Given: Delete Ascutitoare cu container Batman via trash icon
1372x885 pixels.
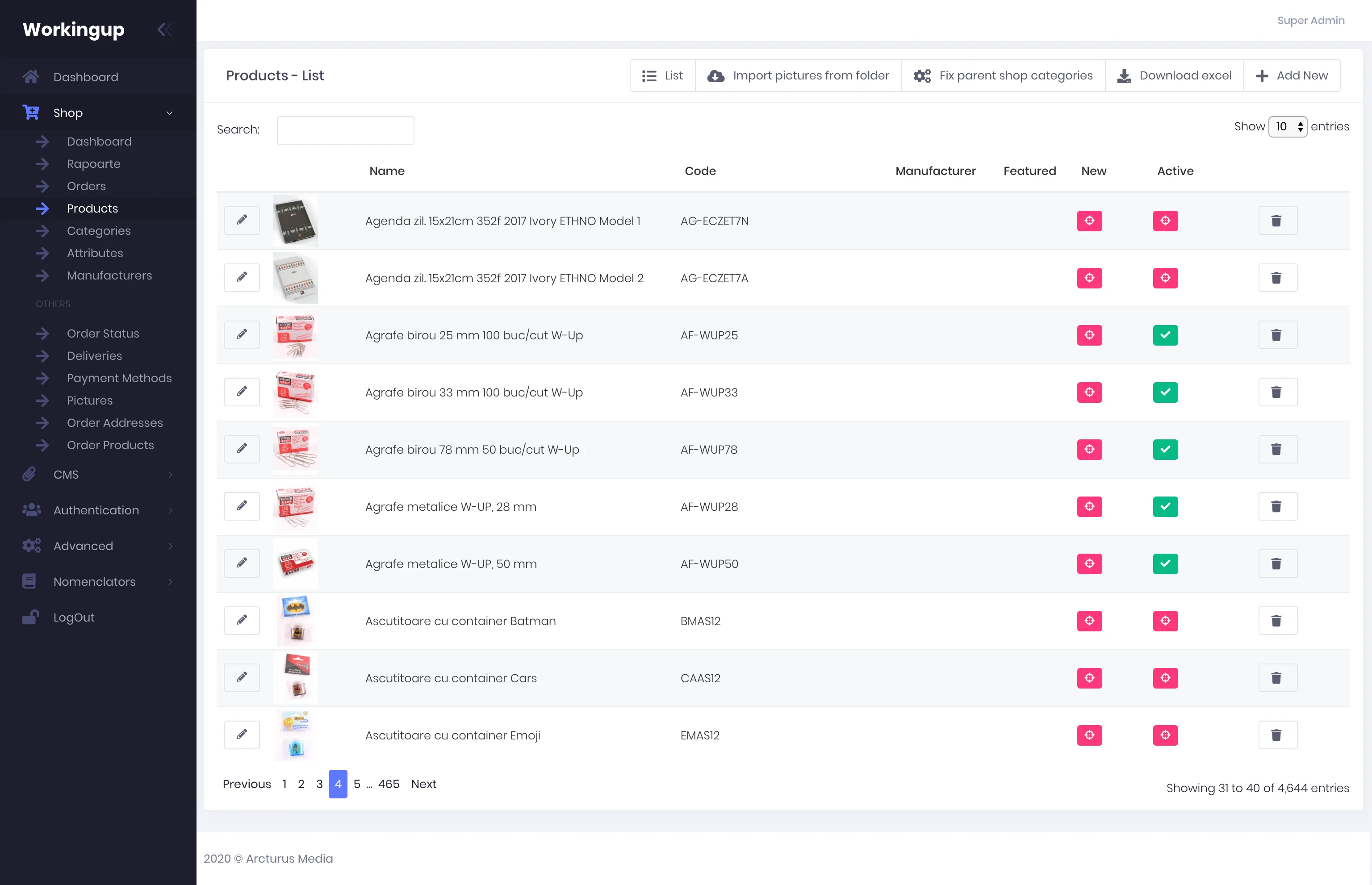Looking at the screenshot, I should [x=1277, y=621].
